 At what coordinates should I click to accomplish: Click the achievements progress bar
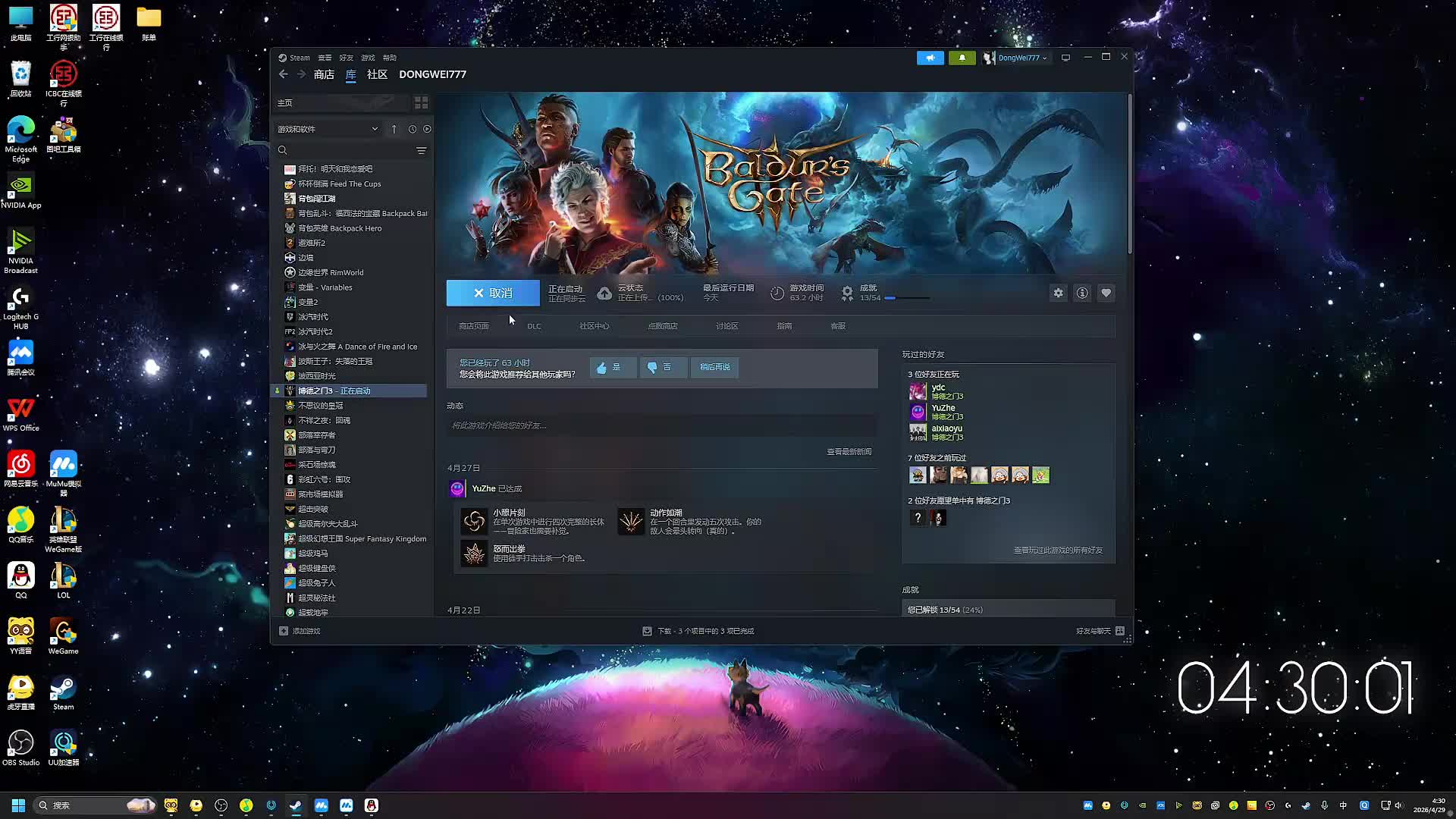point(907,298)
